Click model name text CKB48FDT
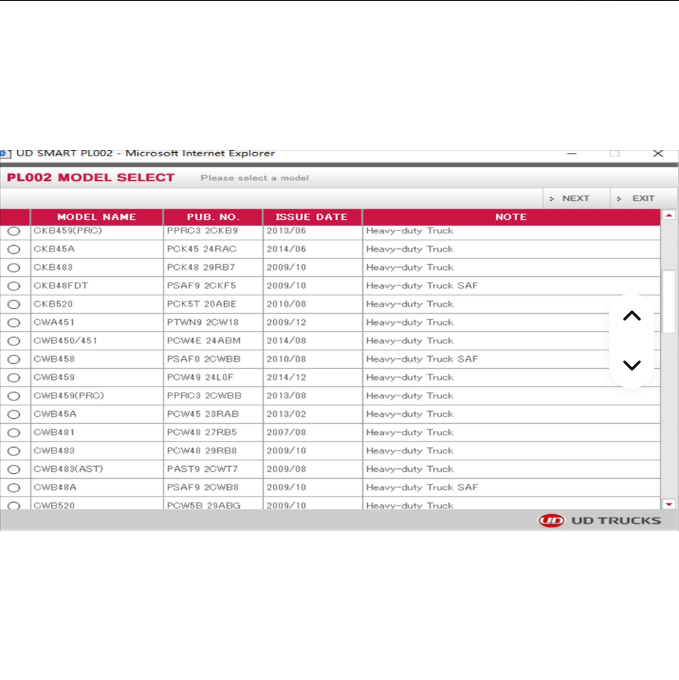 (61, 286)
